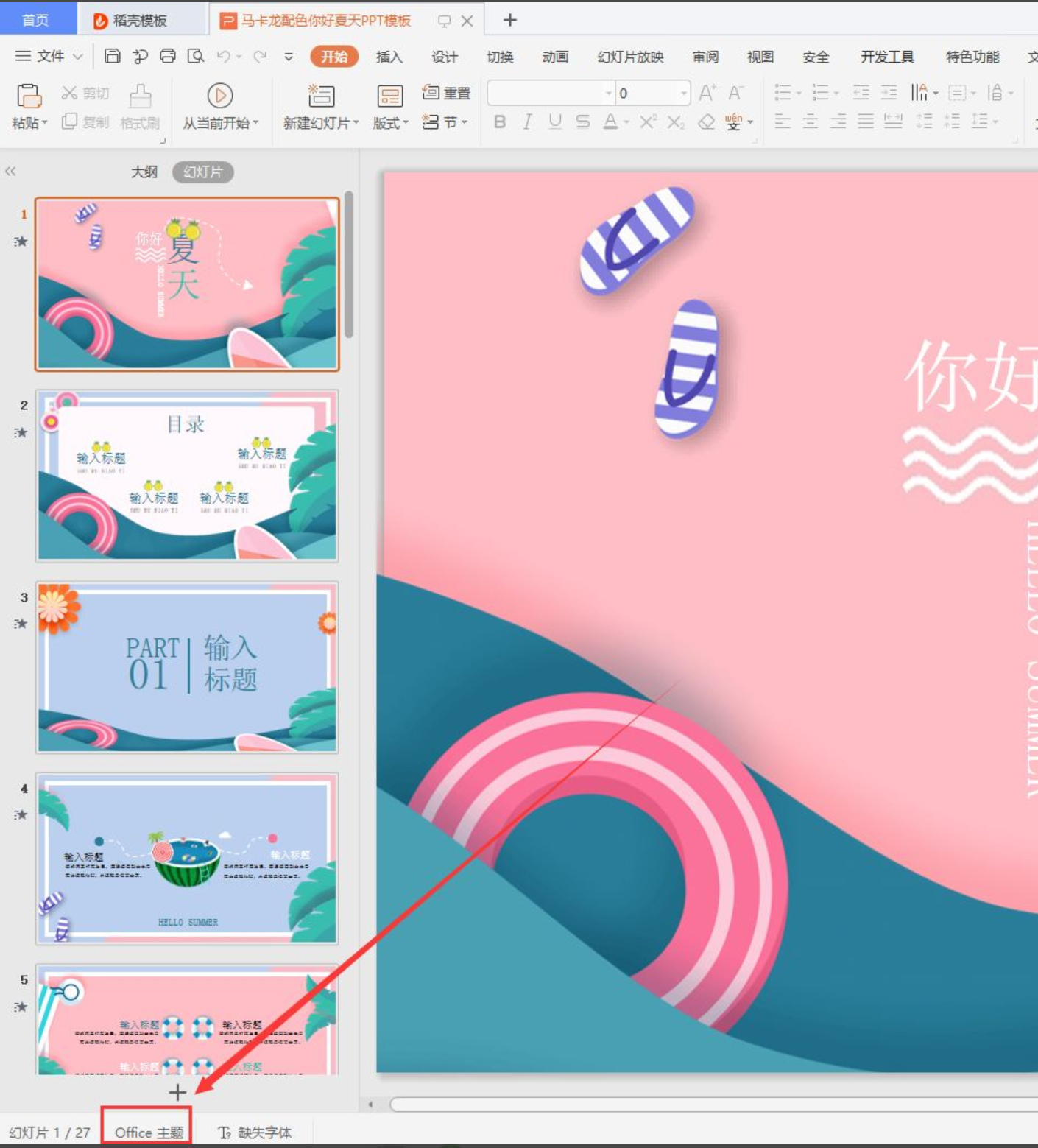
Task: Open the Slide Show (幻灯片放映) tab
Action: [630, 57]
